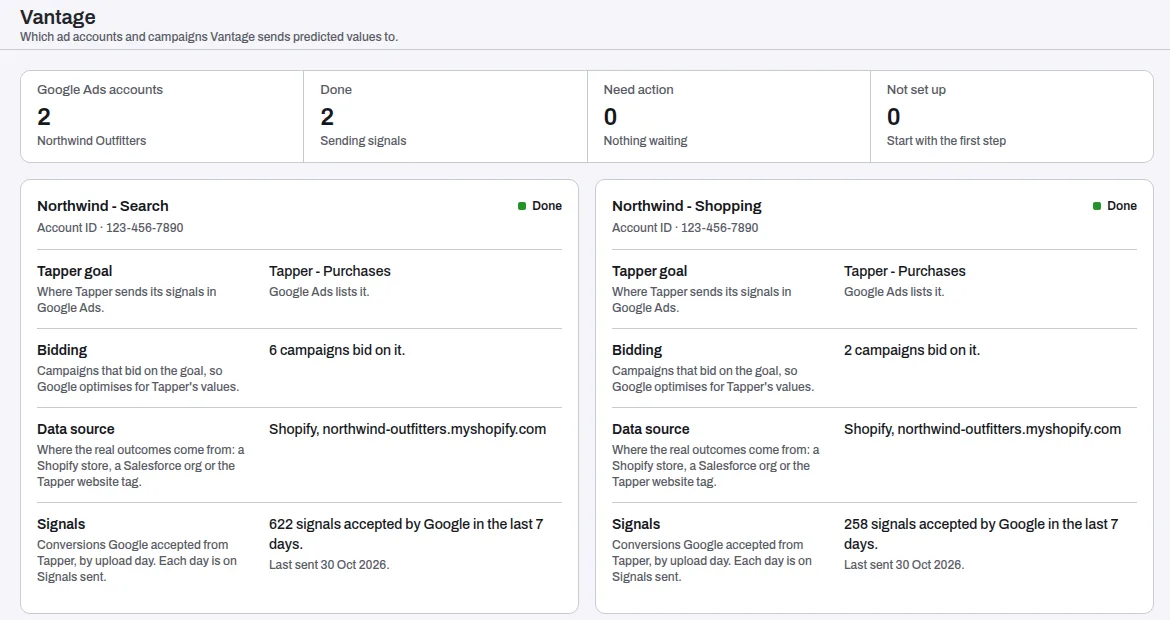1170x620 pixels.
Task: Click the 'Start with the first step' text
Action: [946, 140]
